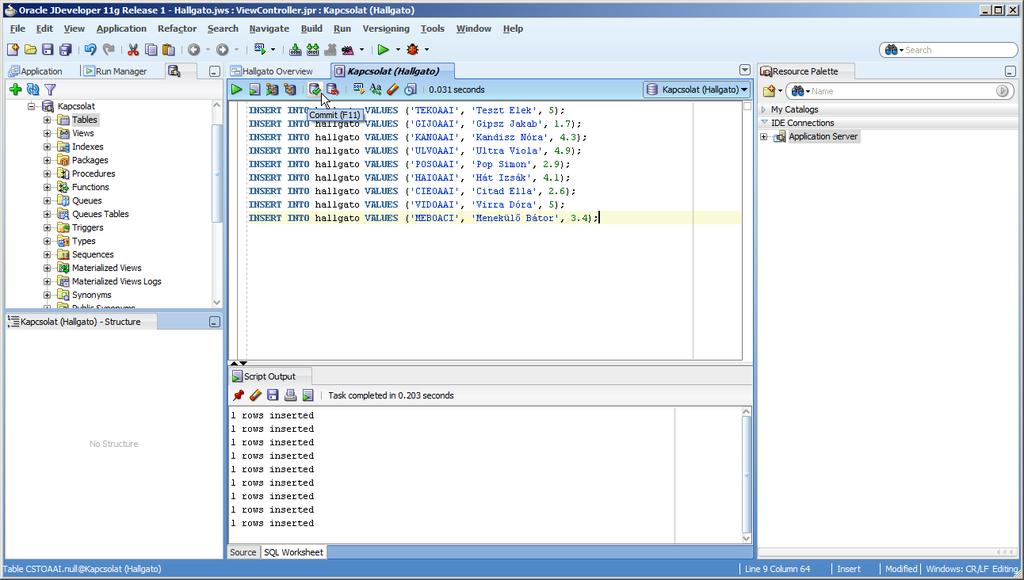This screenshot has width=1024, height=580.
Task: Open the Kapcsolat (Hallgato) connection dropdown
Action: coord(697,89)
